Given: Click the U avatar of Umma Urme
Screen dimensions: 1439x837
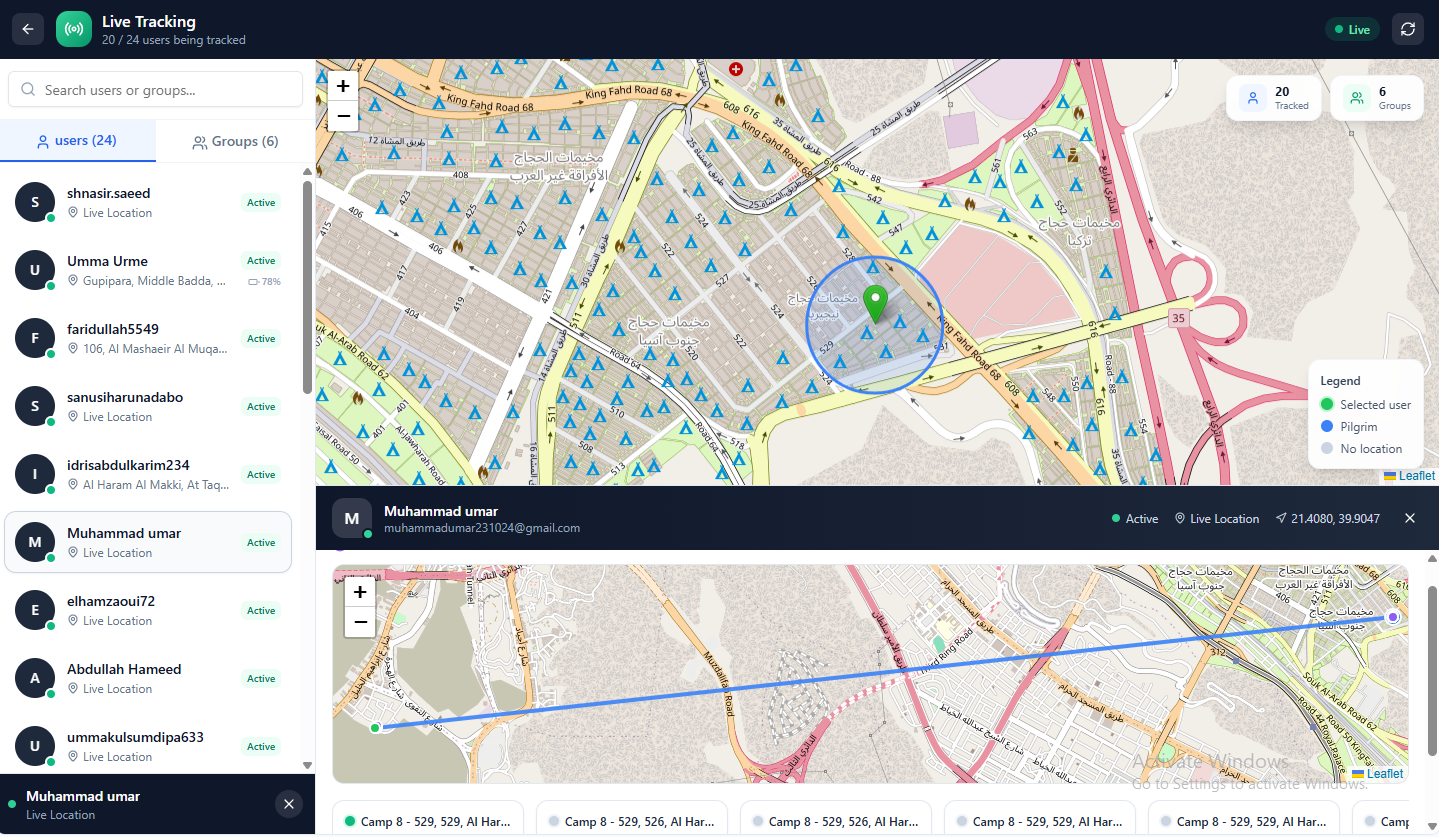Looking at the screenshot, I should (x=35, y=270).
